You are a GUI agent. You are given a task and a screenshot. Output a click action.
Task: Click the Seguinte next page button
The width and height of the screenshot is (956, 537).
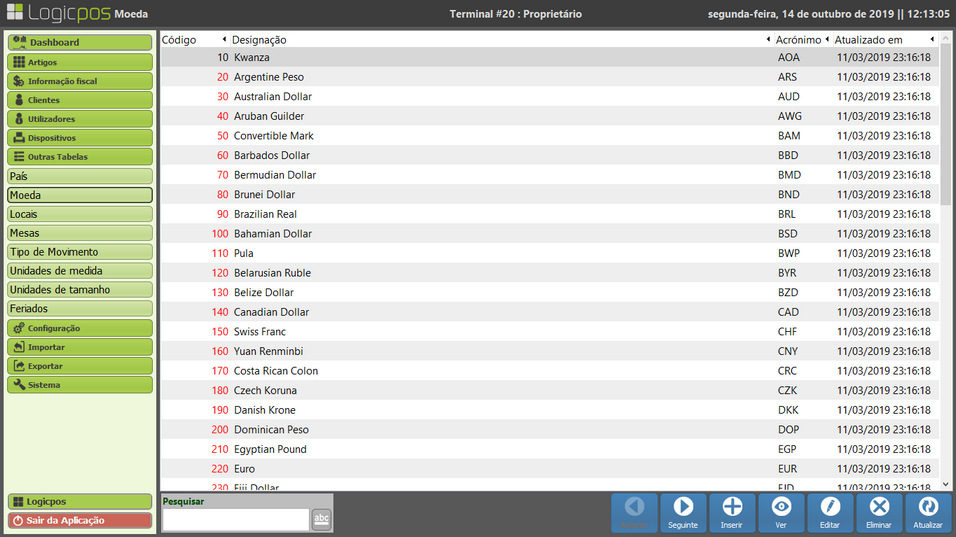[x=683, y=512]
